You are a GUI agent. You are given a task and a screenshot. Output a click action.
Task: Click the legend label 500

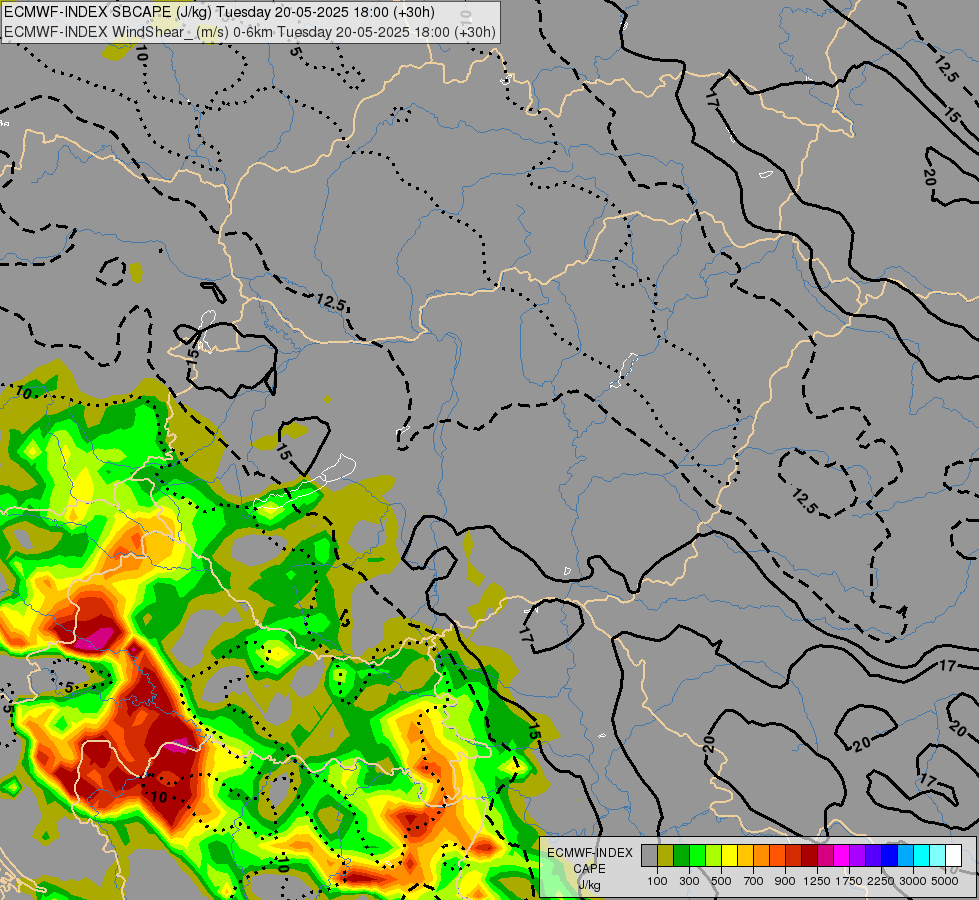(x=721, y=881)
